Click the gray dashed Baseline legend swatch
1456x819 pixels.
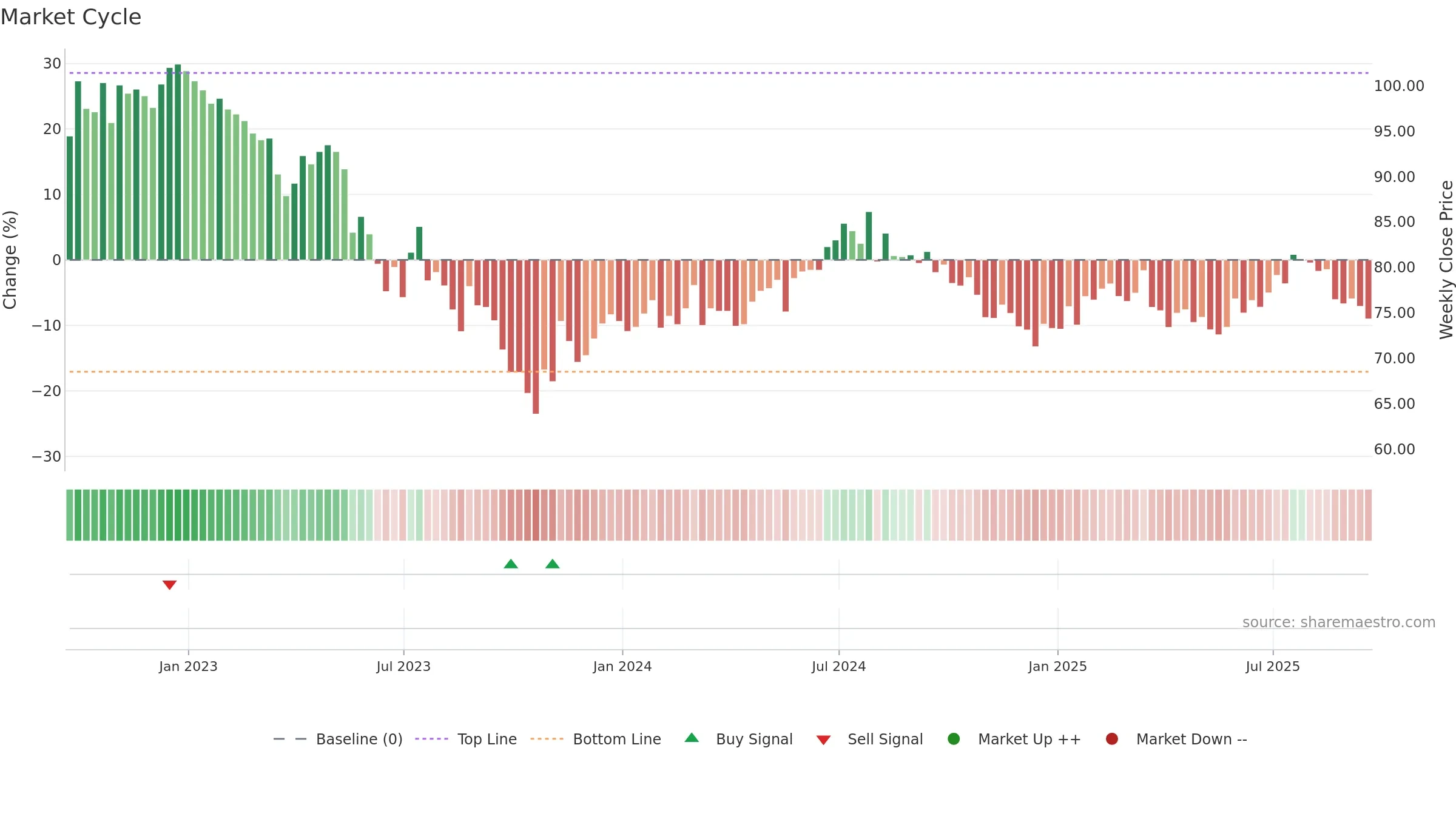coord(290,739)
